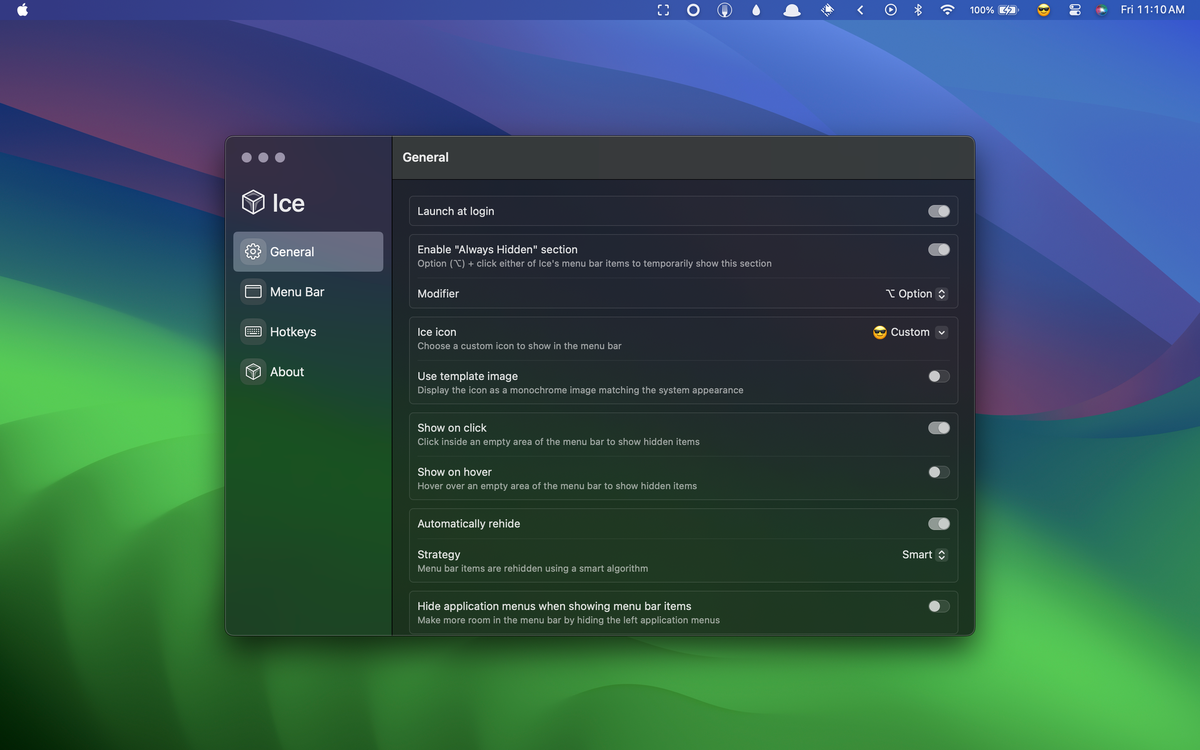
Task: Click the microphone dictation icon in menu bar
Action: point(725,10)
